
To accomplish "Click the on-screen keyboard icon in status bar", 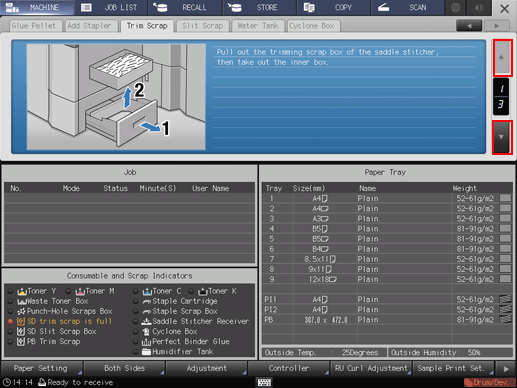I will coord(264,382).
